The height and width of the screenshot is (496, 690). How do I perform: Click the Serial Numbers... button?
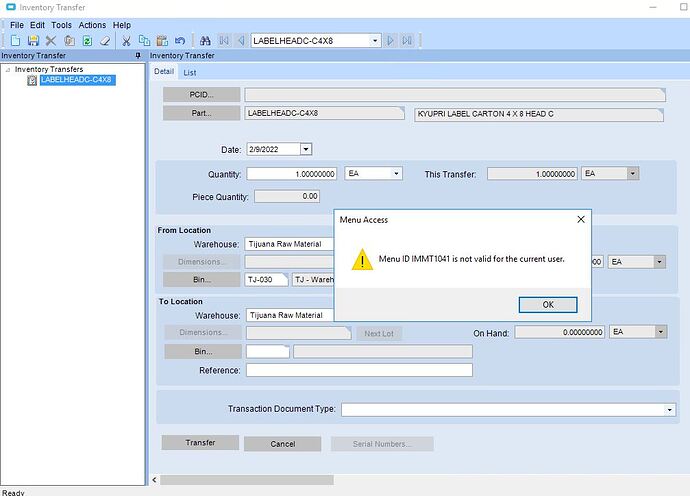coord(382,444)
